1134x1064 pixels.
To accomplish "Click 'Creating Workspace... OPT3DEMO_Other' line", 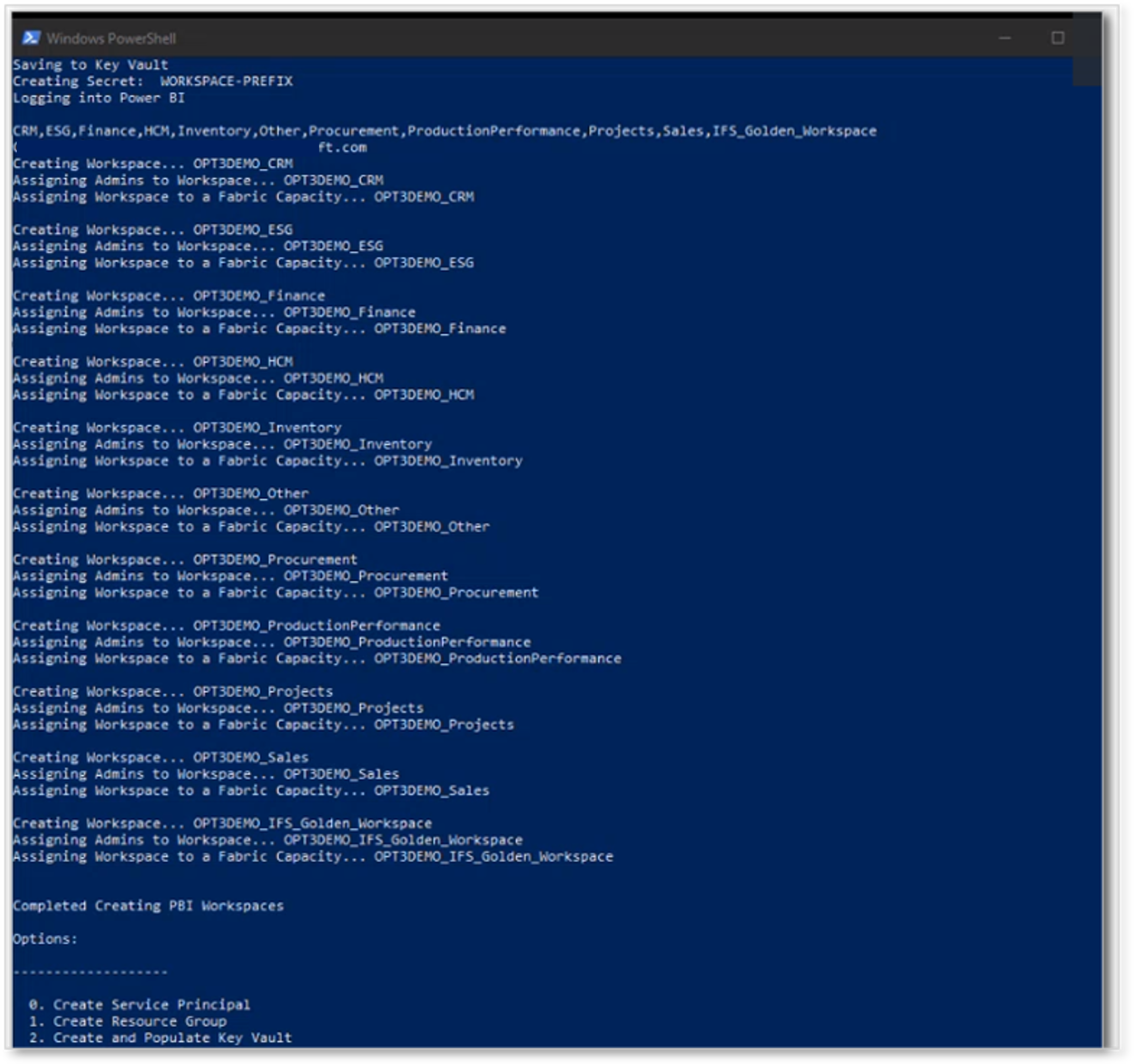I will pos(161,494).
